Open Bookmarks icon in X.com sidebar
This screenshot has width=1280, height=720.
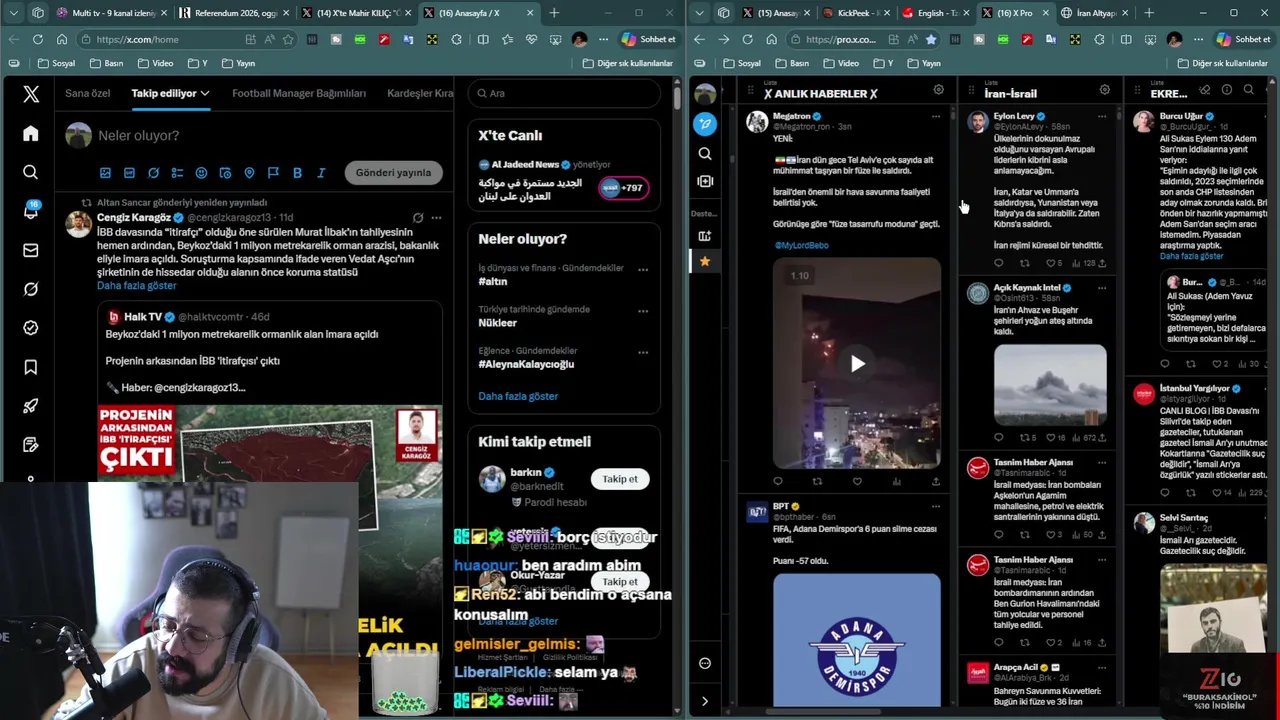[x=31, y=367]
